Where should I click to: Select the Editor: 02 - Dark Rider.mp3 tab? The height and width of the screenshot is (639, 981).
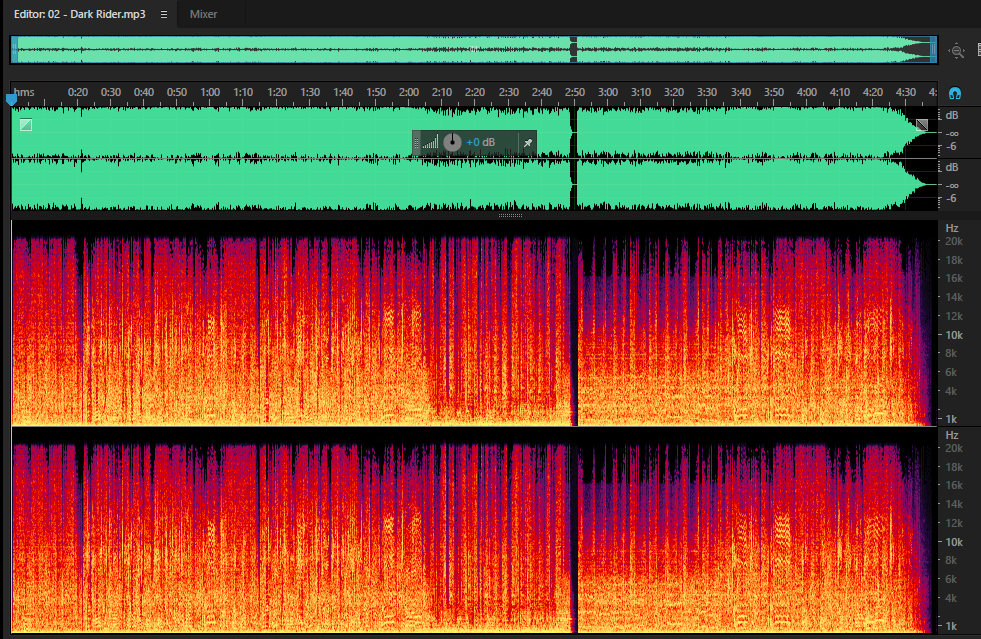(x=79, y=14)
